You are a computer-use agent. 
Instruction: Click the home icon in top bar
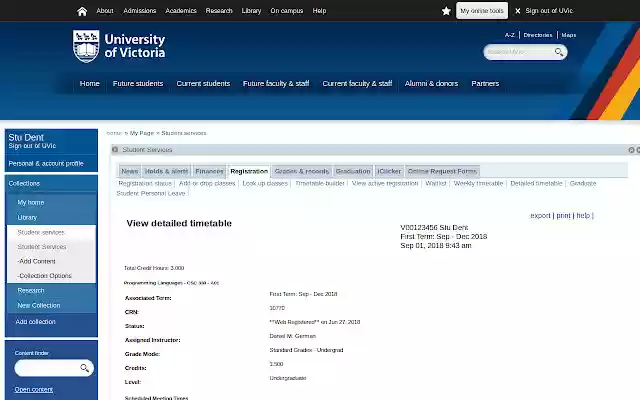(x=82, y=11)
